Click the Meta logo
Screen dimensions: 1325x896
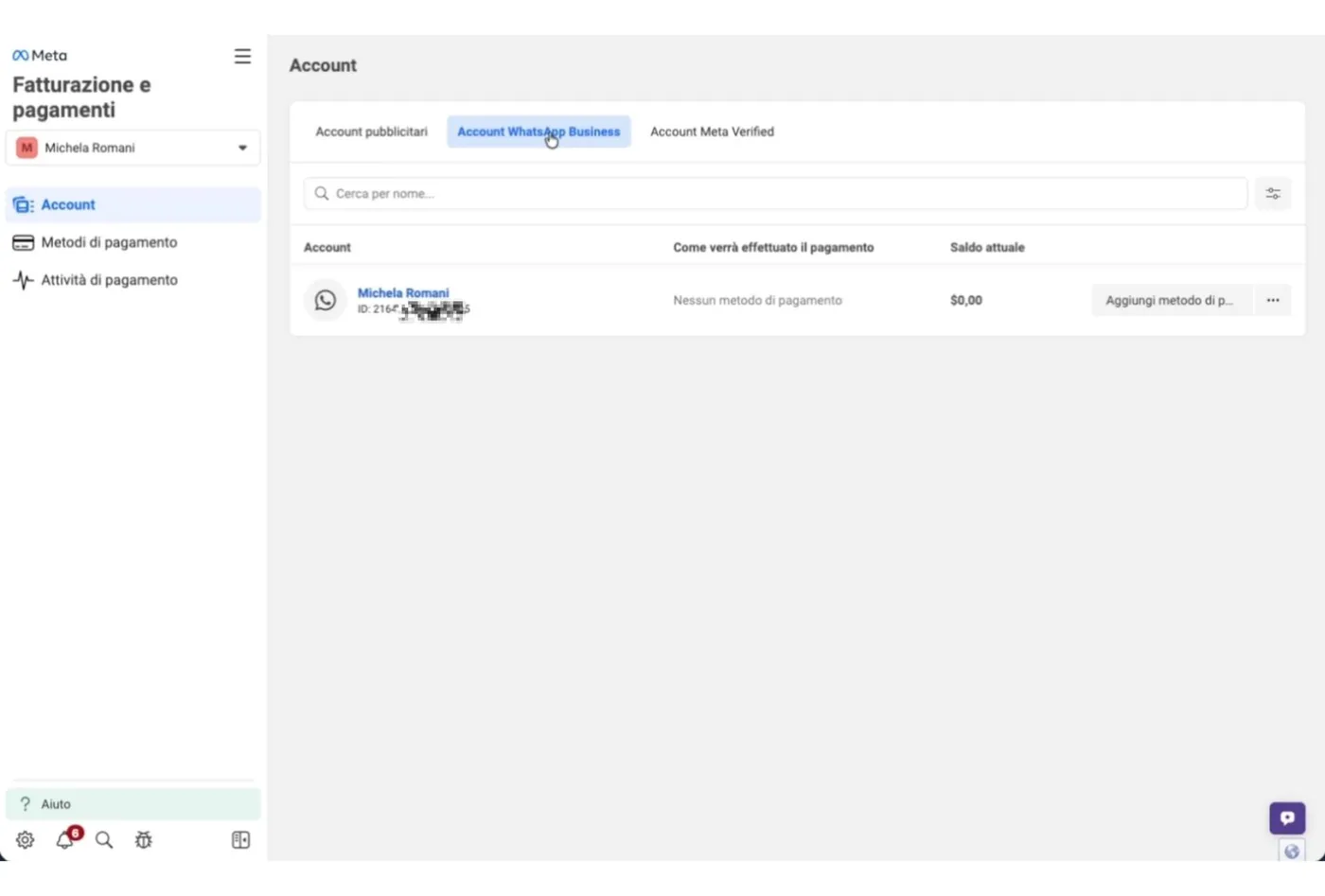pyautogui.click(x=40, y=56)
